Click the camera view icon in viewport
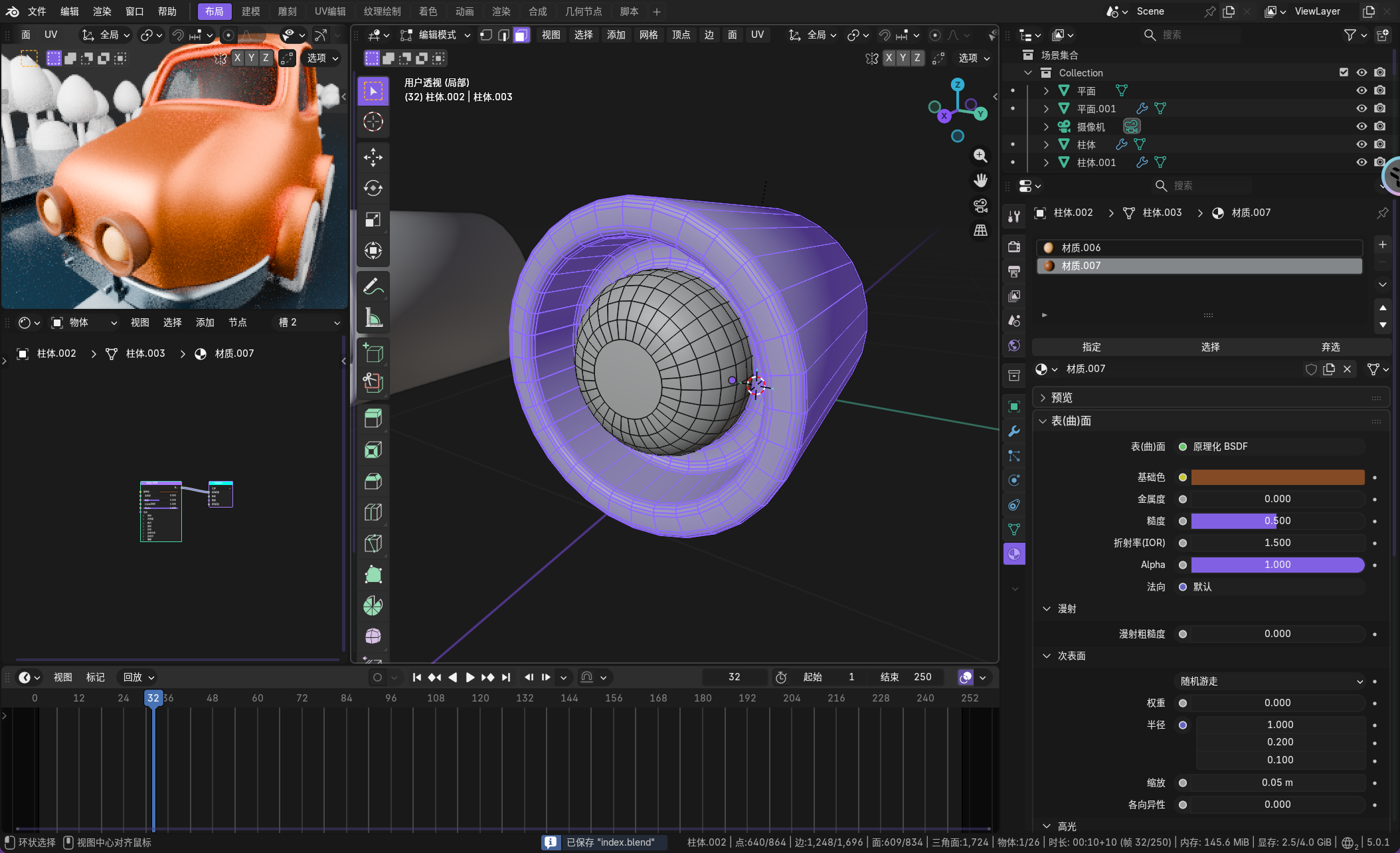The width and height of the screenshot is (1400, 853). [x=980, y=205]
